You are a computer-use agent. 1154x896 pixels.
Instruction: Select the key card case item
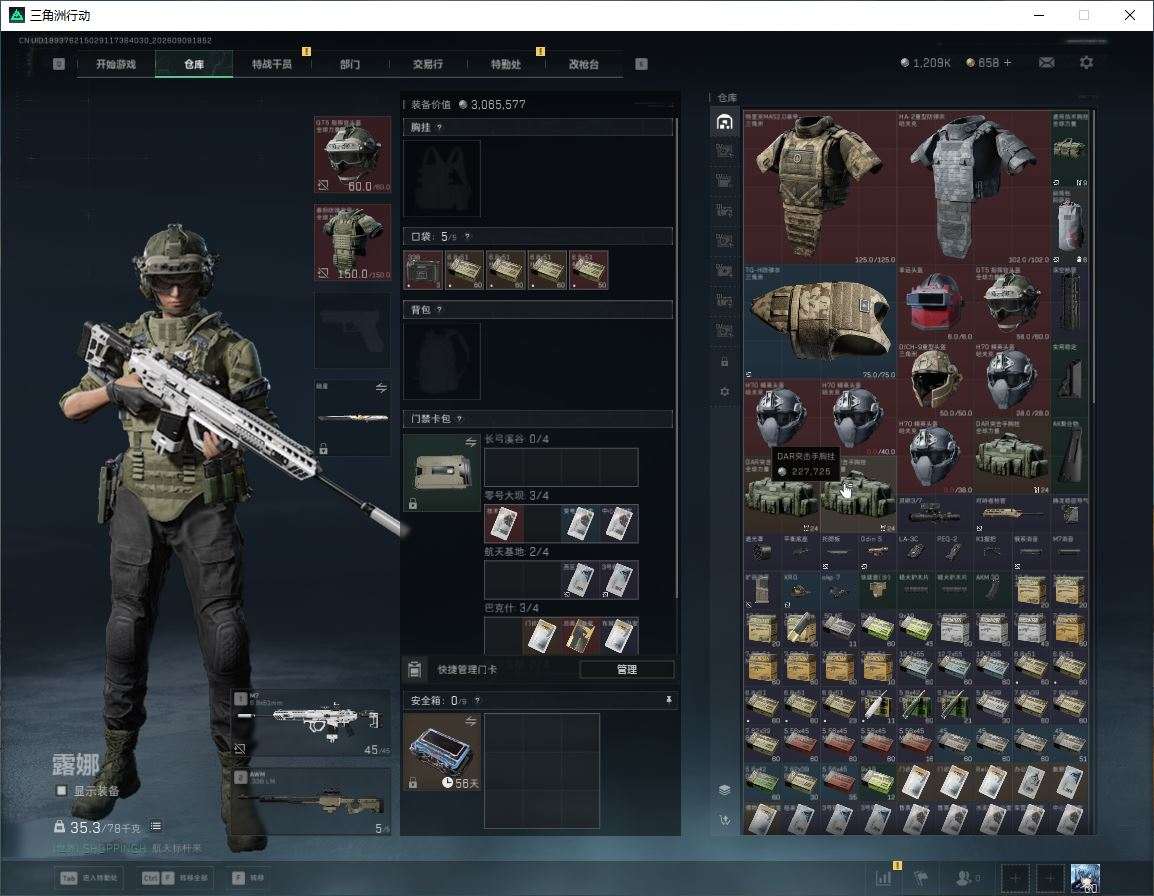(x=442, y=473)
